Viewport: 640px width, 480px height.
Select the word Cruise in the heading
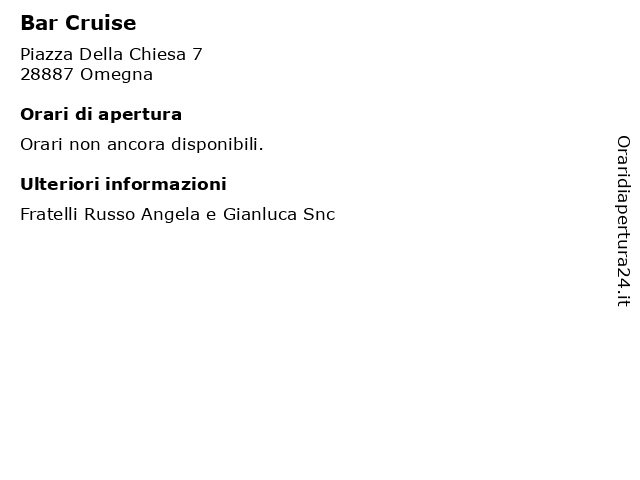100,23
